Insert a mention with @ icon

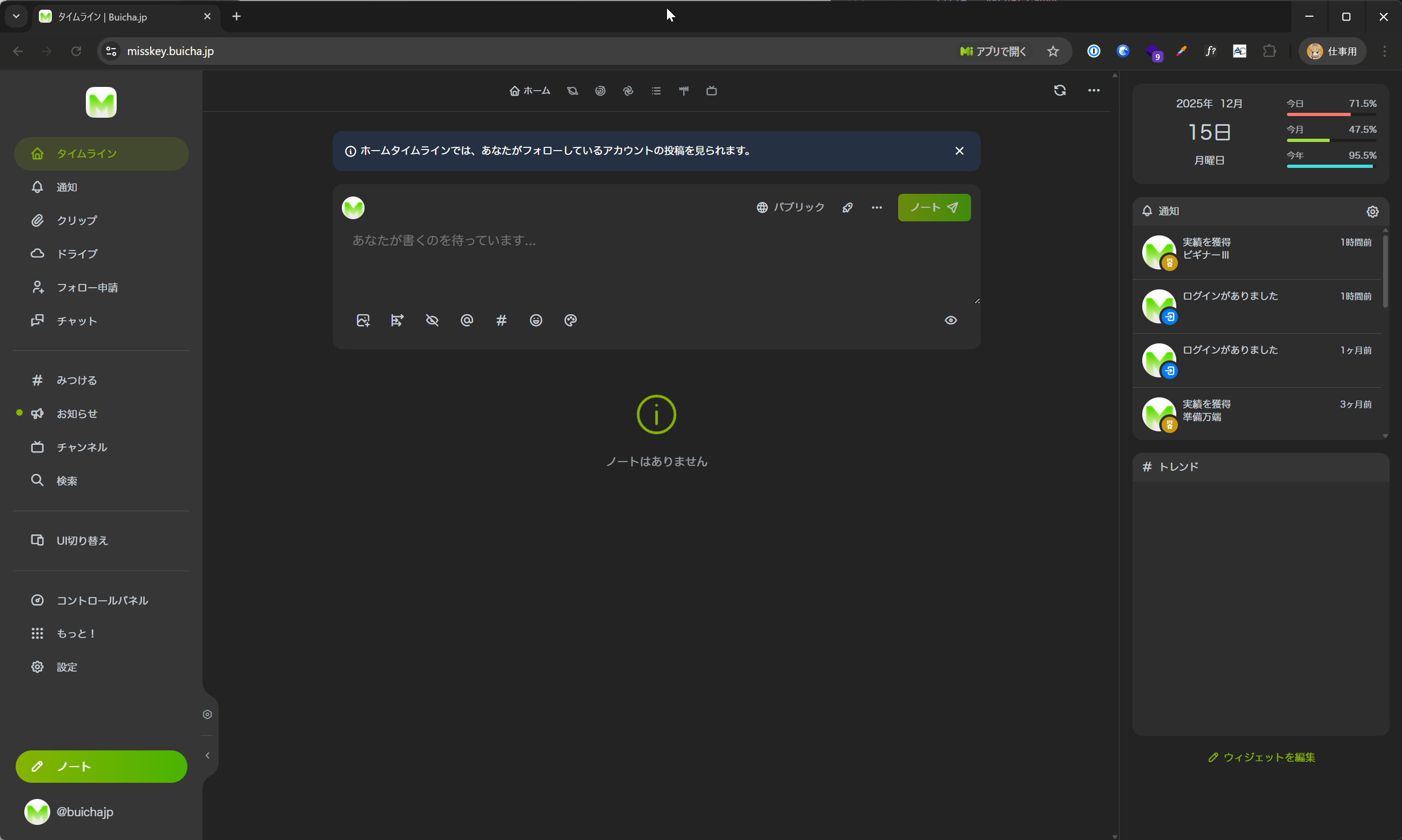pyautogui.click(x=467, y=320)
